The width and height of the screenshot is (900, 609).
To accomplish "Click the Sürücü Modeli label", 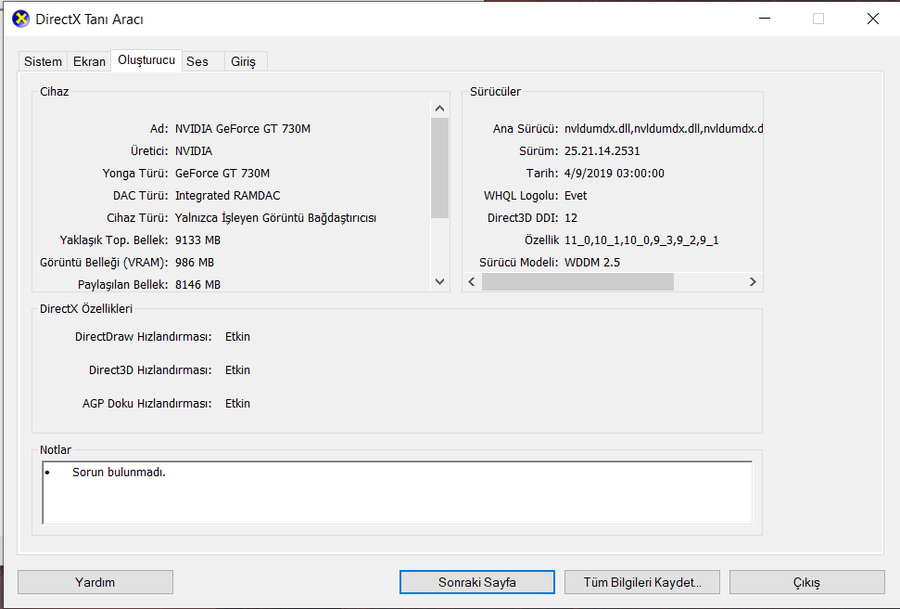I will [x=518, y=262].
